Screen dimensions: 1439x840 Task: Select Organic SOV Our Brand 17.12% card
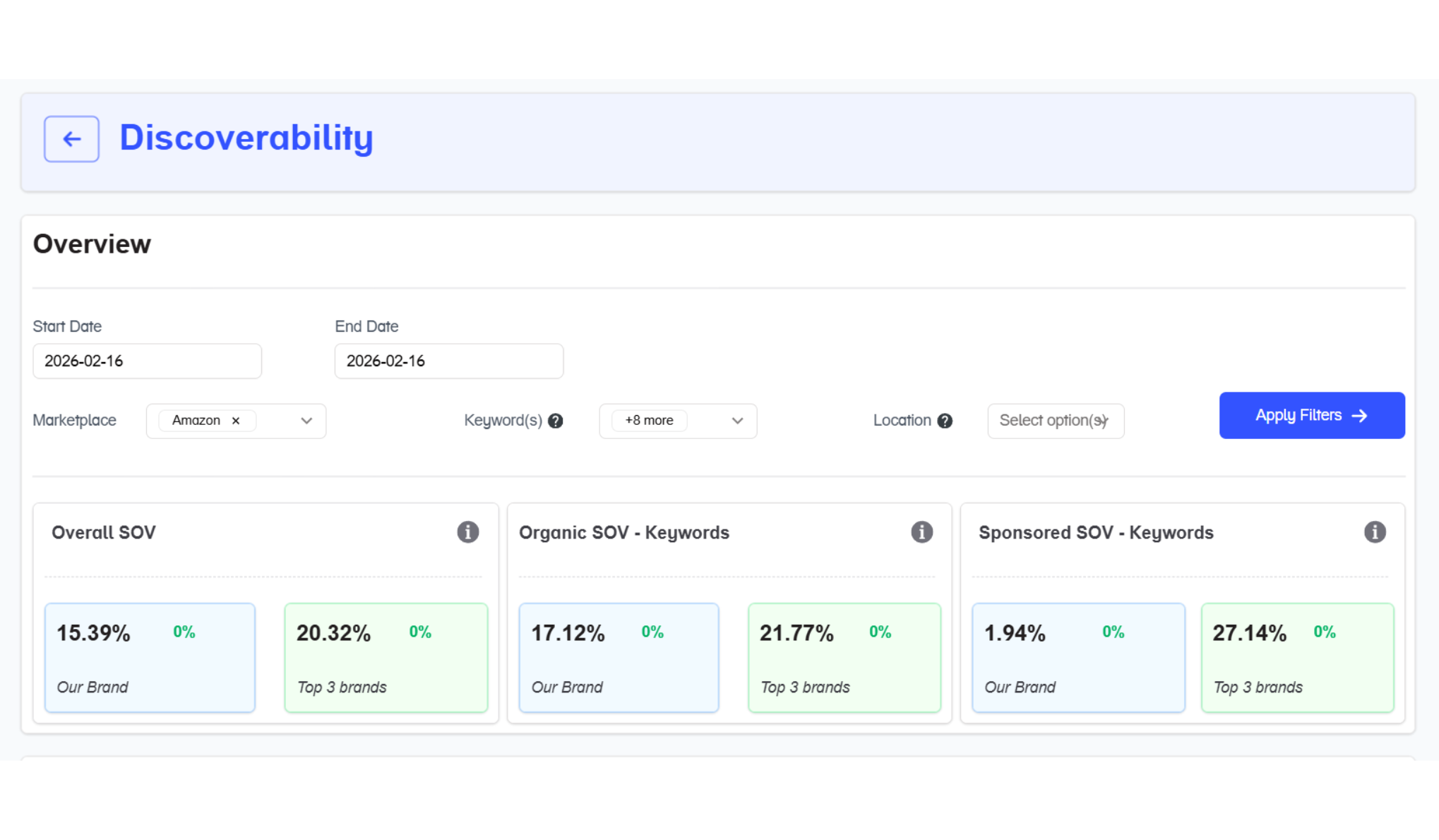(x=619, y=657)
